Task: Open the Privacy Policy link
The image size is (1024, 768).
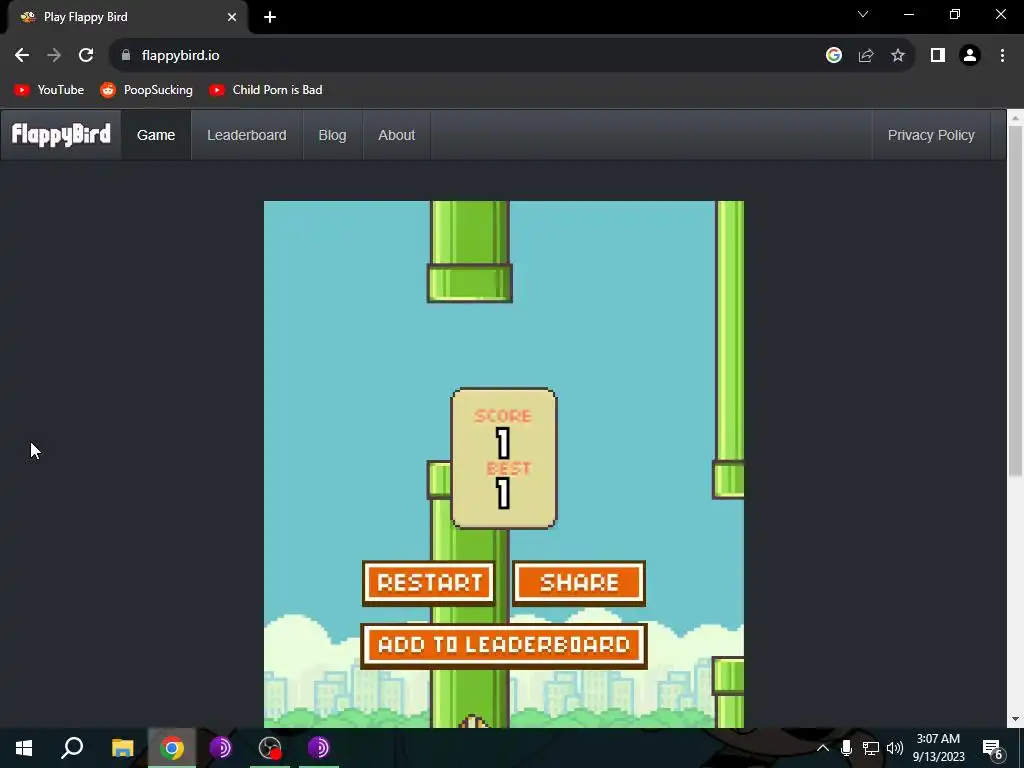Action: tap(931, 135)
